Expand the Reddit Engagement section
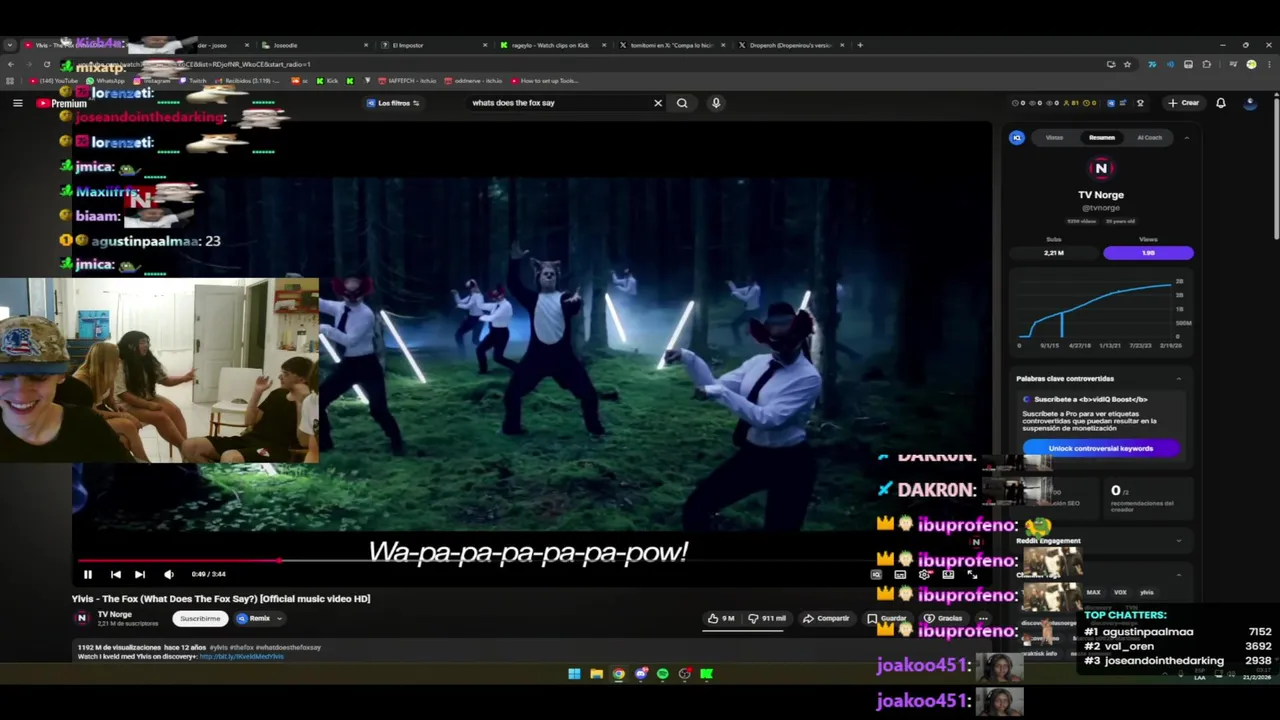This screenshot has height=720, width=1280. click(x=1178, y=541)
